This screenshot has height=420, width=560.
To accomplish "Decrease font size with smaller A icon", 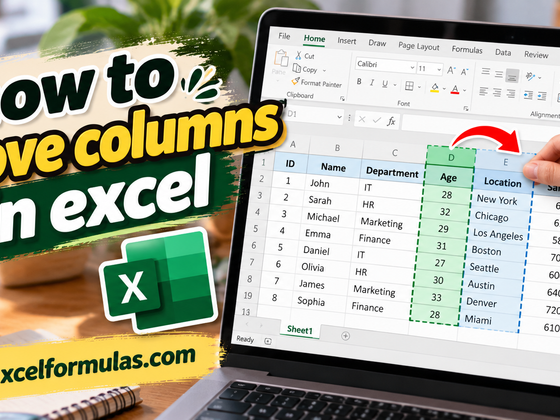I will click(x=464, y=72).
